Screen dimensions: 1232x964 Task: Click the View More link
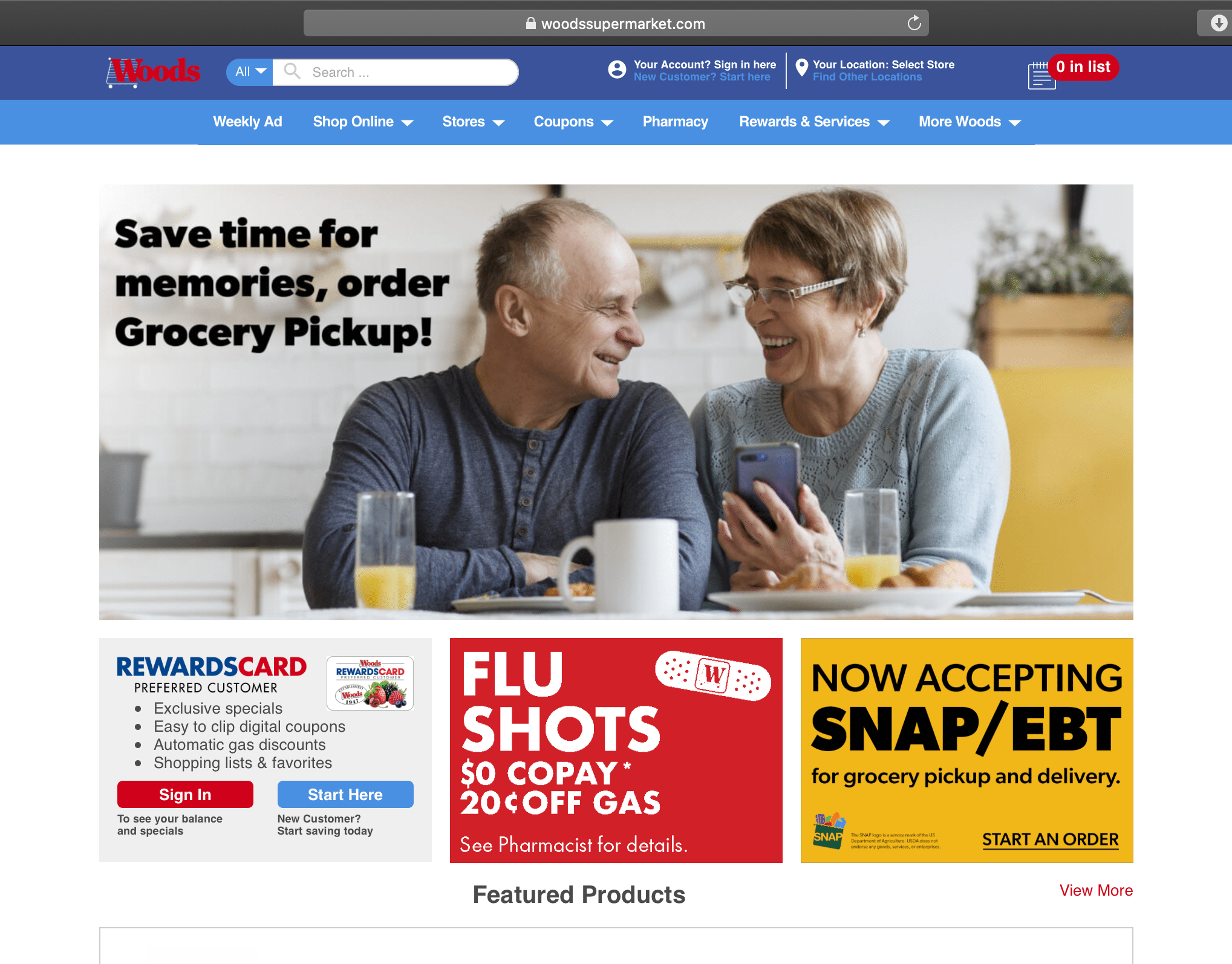point(1096,890)
